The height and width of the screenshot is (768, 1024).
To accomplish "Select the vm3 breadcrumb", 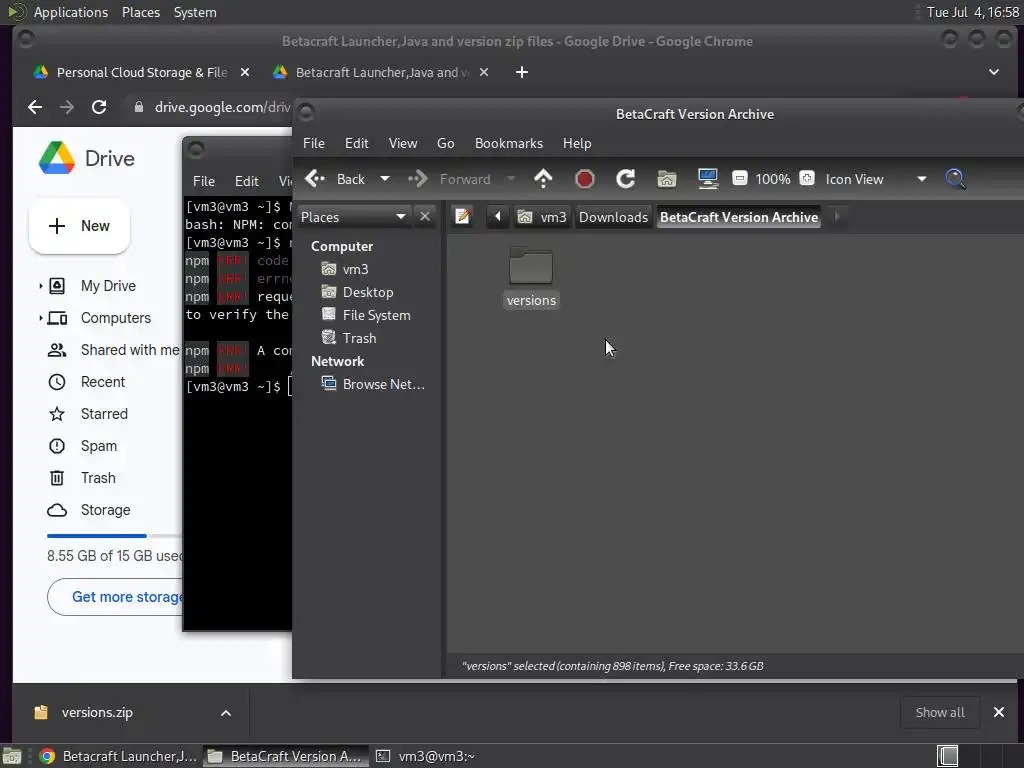I will [542, 217].
